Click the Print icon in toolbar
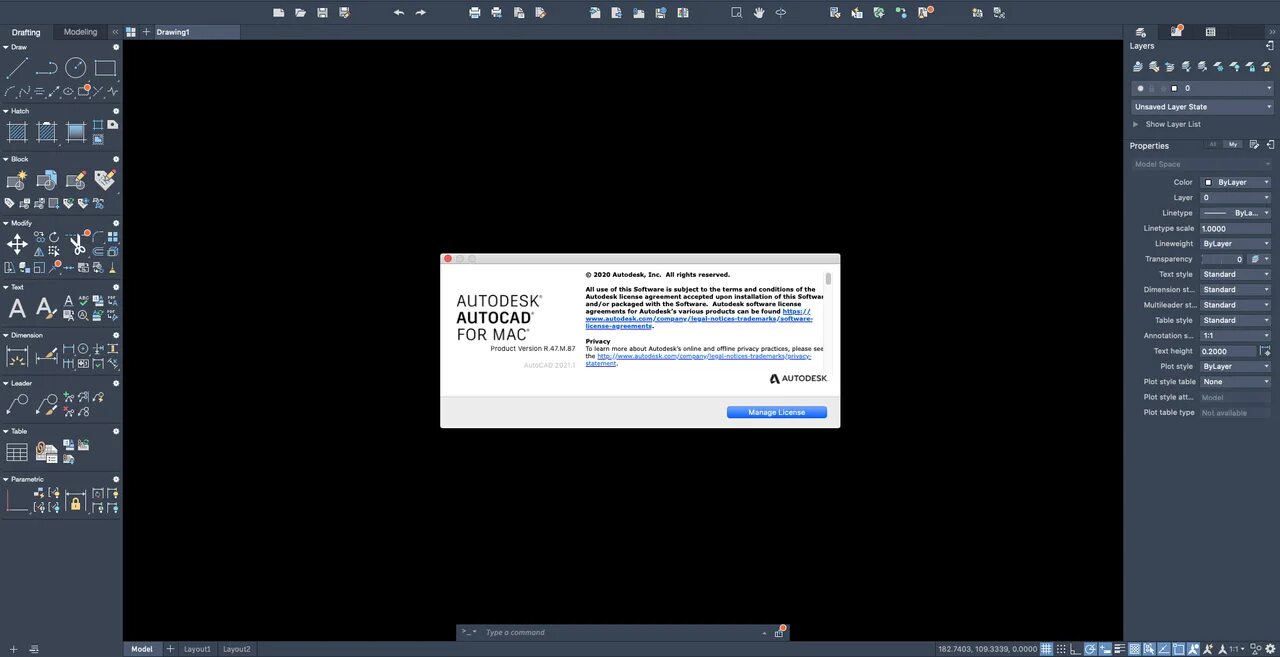Viewport: 1280px width, 657px height. [475, 13]
